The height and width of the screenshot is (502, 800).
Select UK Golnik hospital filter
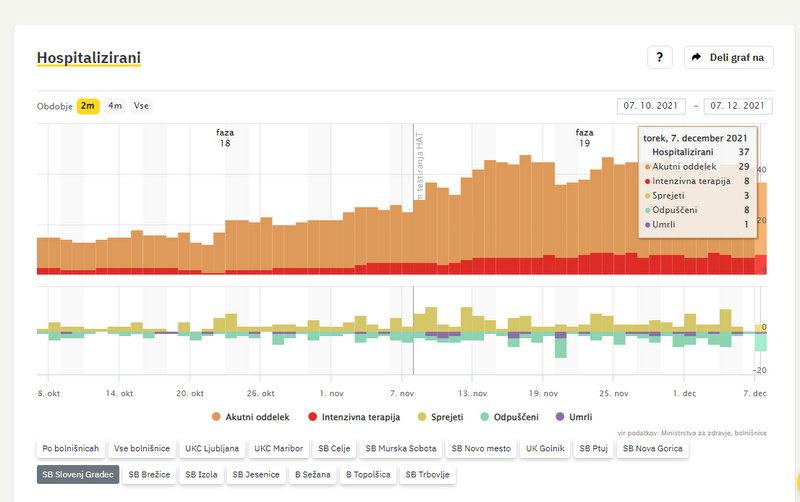point(543,449)
